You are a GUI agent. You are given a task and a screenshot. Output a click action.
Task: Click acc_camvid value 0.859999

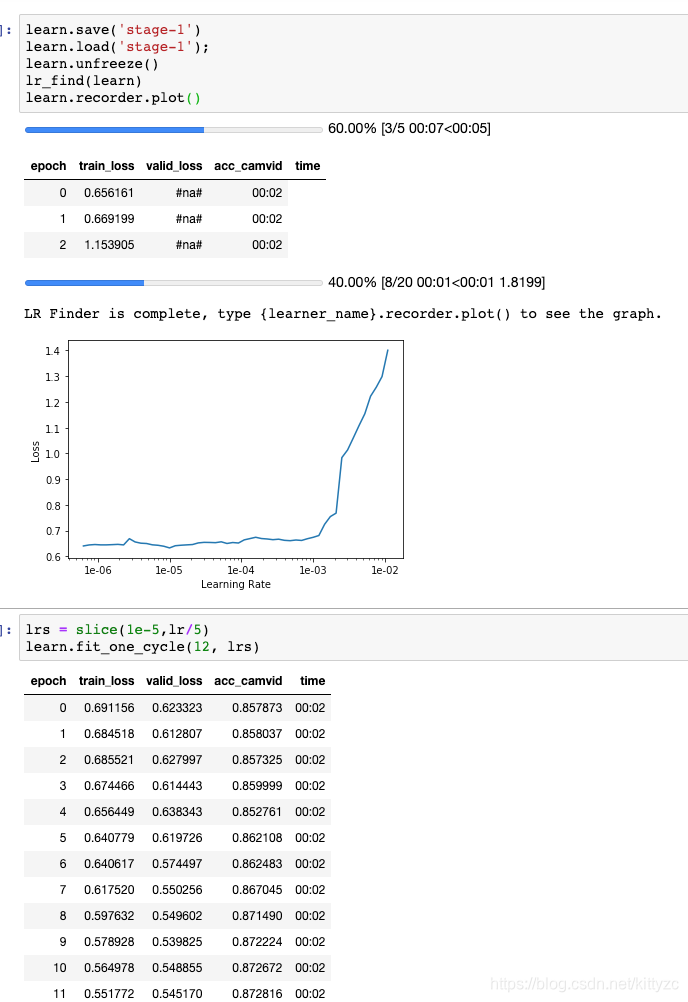pos(257,786)
